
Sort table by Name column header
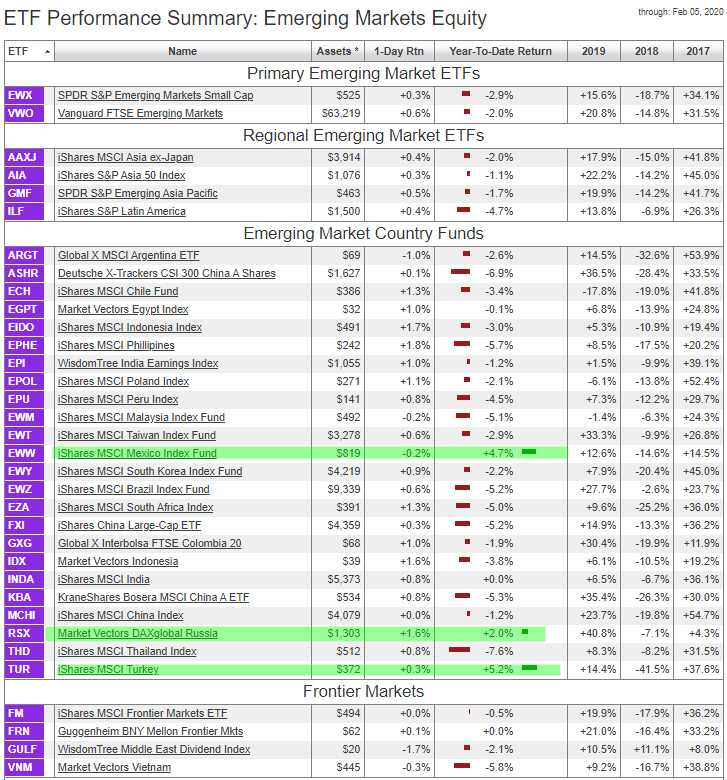click(x=182, y=51)
